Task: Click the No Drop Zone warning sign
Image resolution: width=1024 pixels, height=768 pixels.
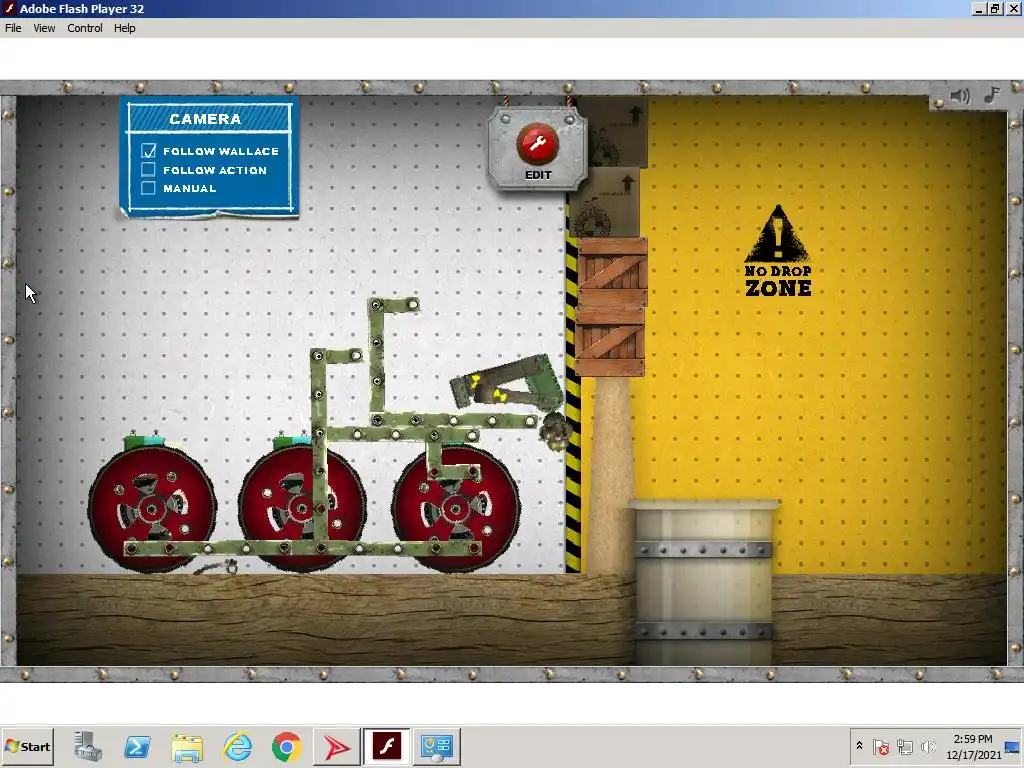Action: [x=778, y=251]
